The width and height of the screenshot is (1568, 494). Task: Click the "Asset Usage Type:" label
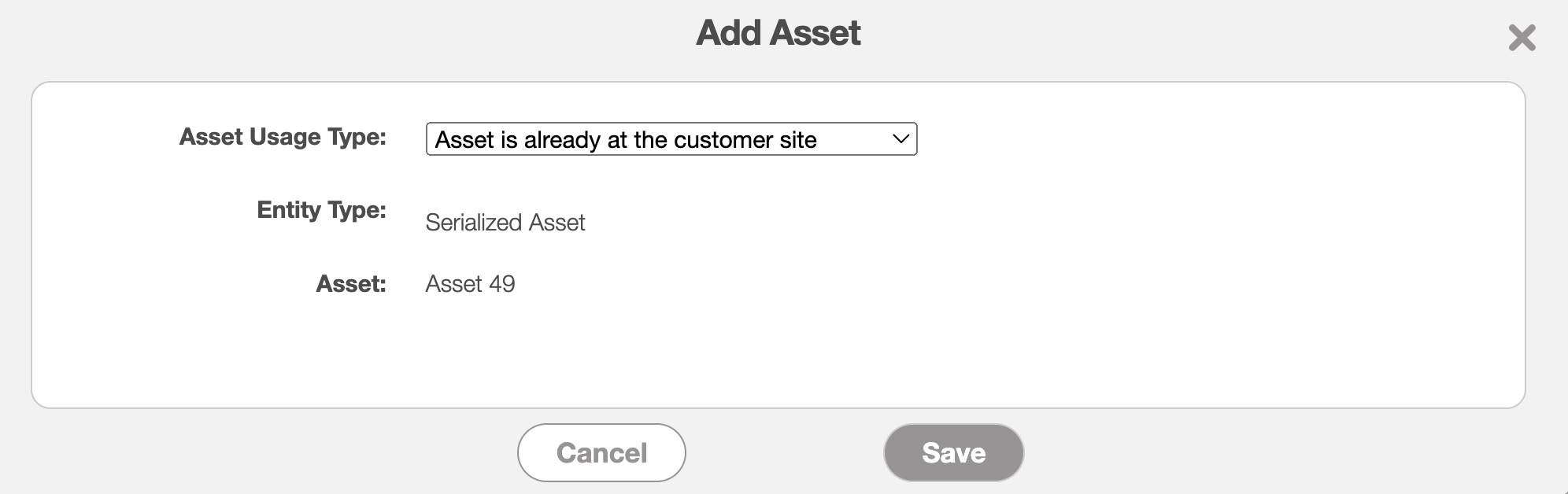283,137
